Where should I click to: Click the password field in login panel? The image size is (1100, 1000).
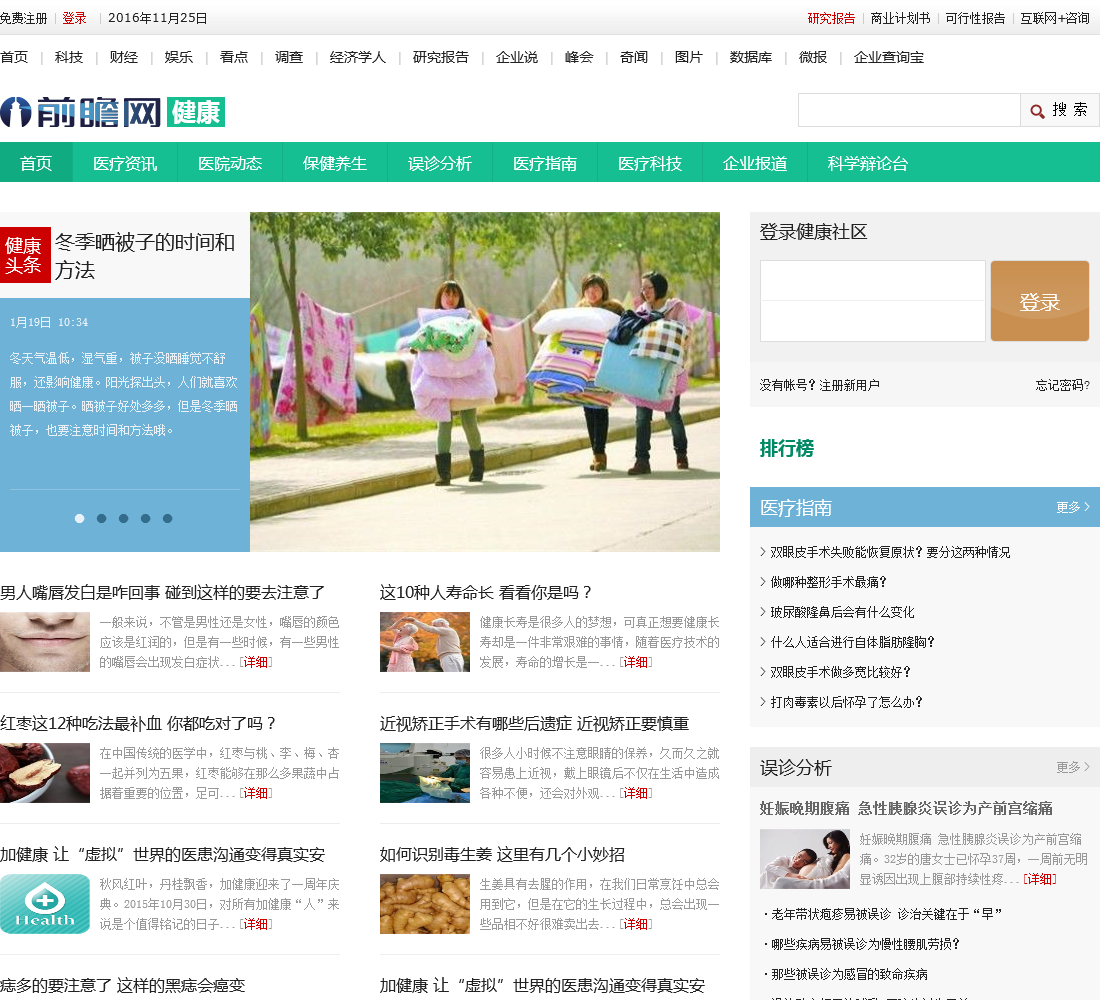point(873,321)
